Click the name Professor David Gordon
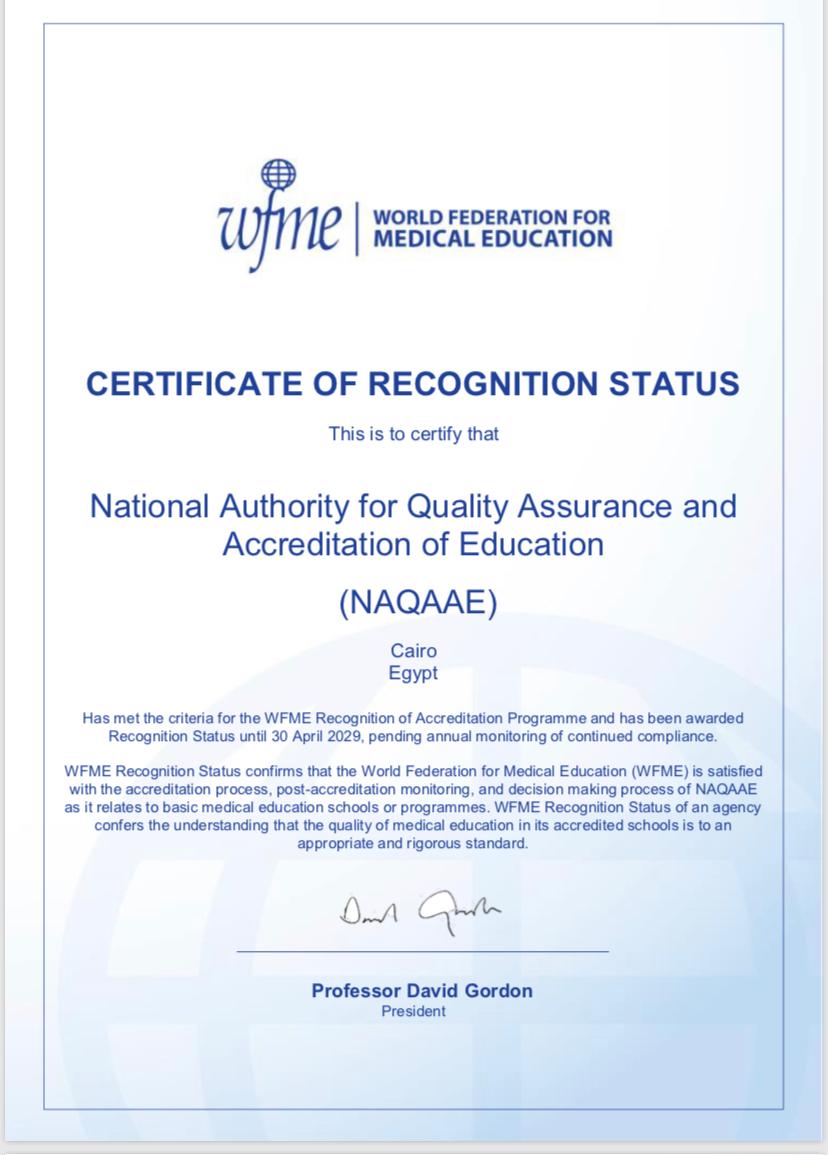The height and width of the screenshot is (1155, 828). point(422,991)
